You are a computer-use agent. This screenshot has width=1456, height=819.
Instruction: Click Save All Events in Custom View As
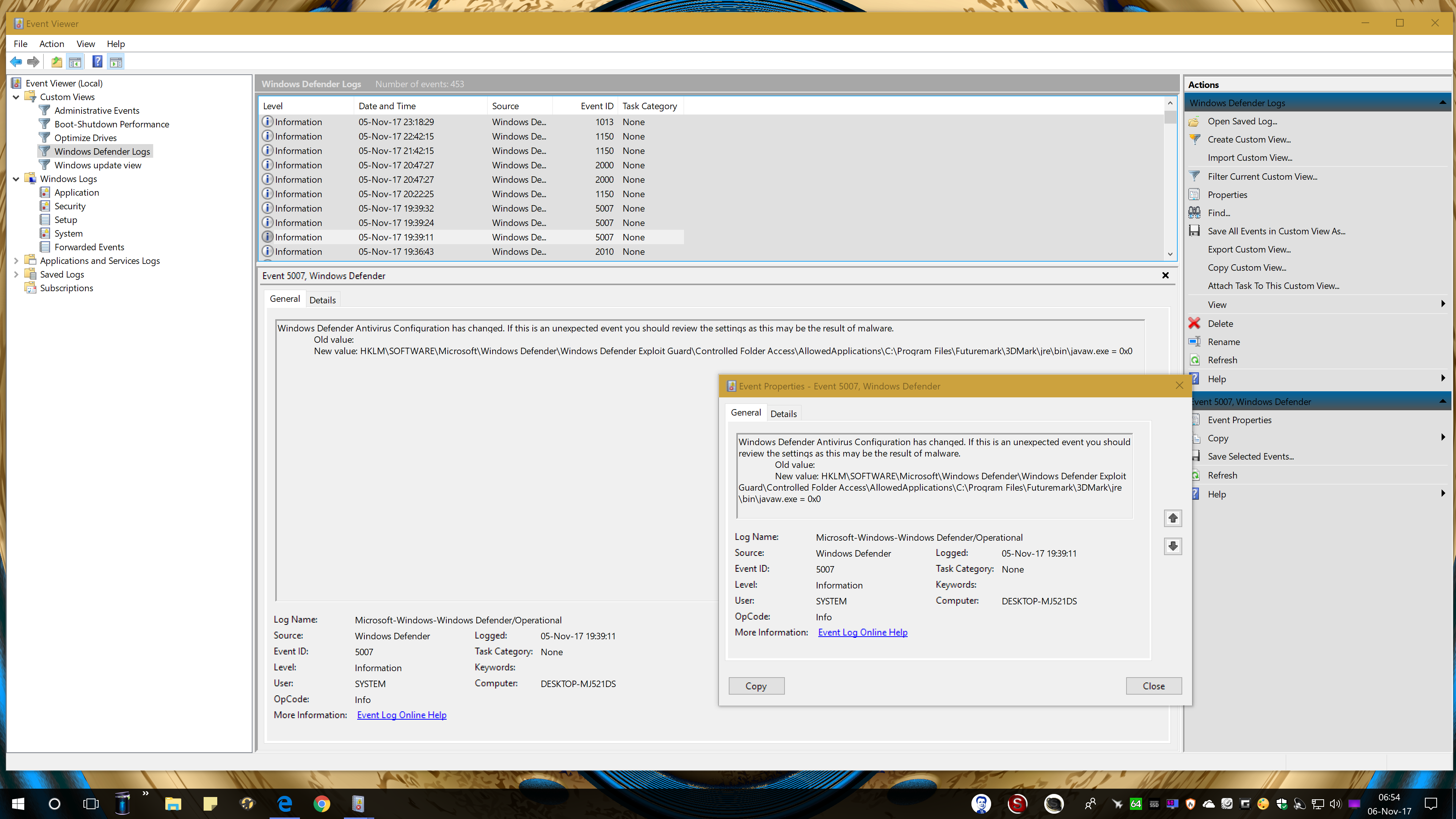[1276, 231]
